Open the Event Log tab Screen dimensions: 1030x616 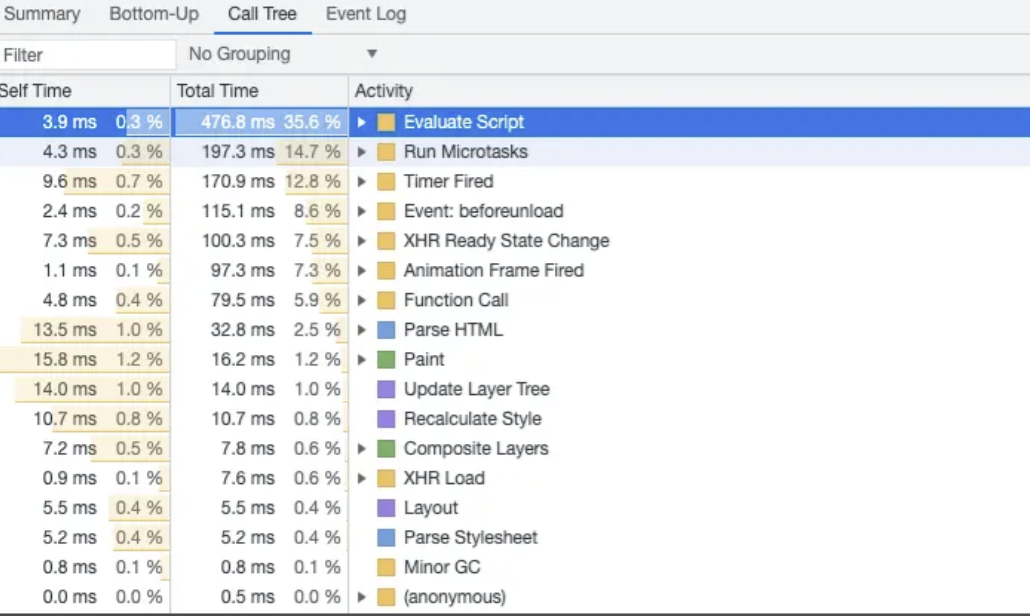[x=366, y=14]
